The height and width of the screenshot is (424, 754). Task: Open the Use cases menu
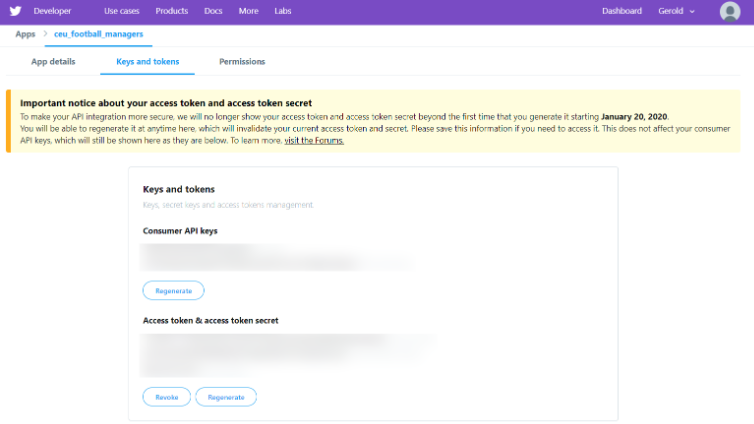(x=122, y=11)
